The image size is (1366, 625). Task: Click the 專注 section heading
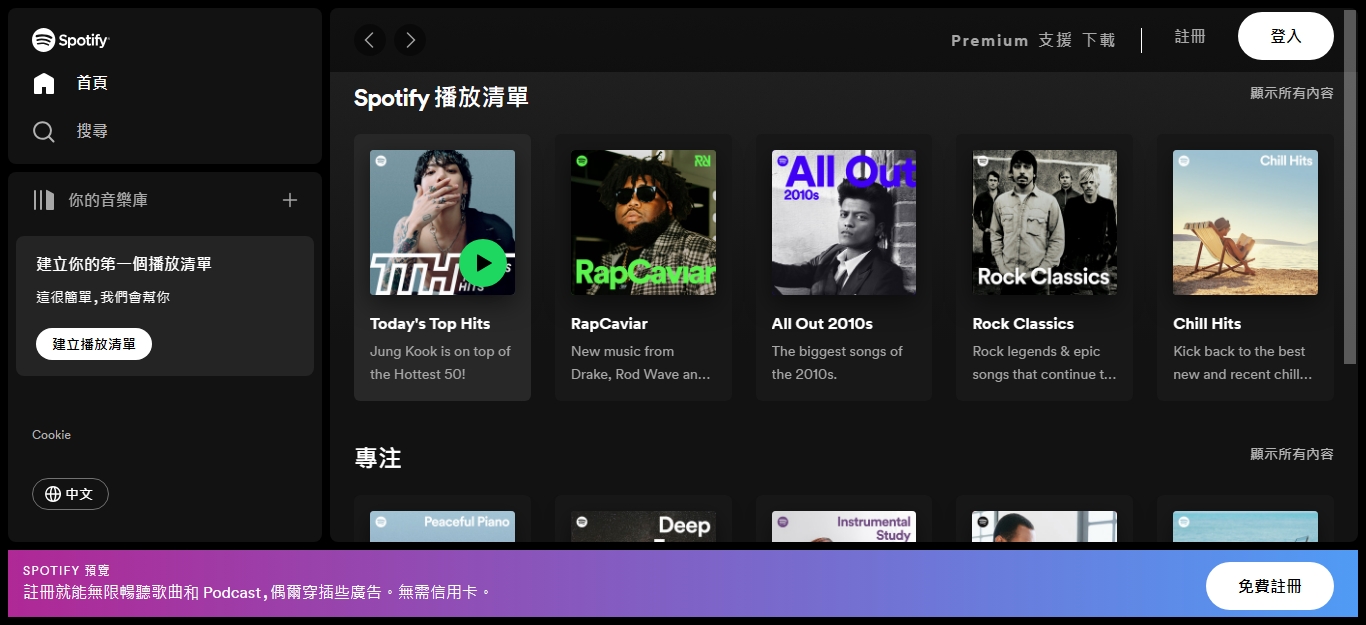378,458
